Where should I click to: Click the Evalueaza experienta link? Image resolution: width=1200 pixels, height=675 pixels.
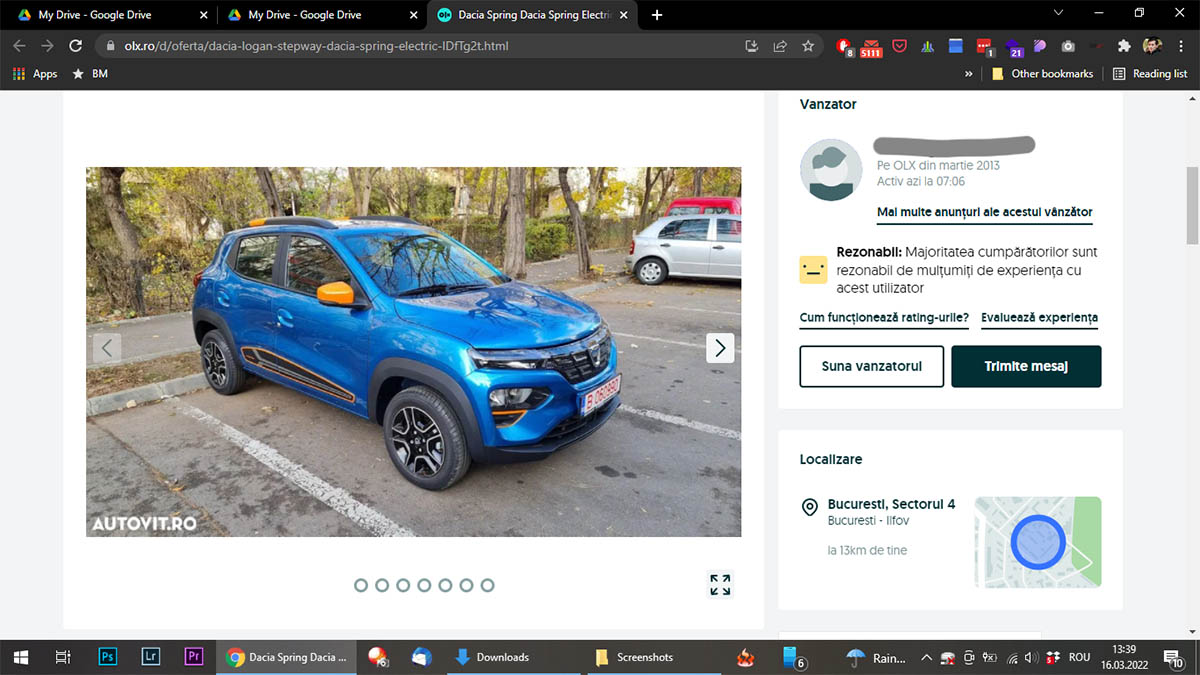click(x=1039, y=318)
